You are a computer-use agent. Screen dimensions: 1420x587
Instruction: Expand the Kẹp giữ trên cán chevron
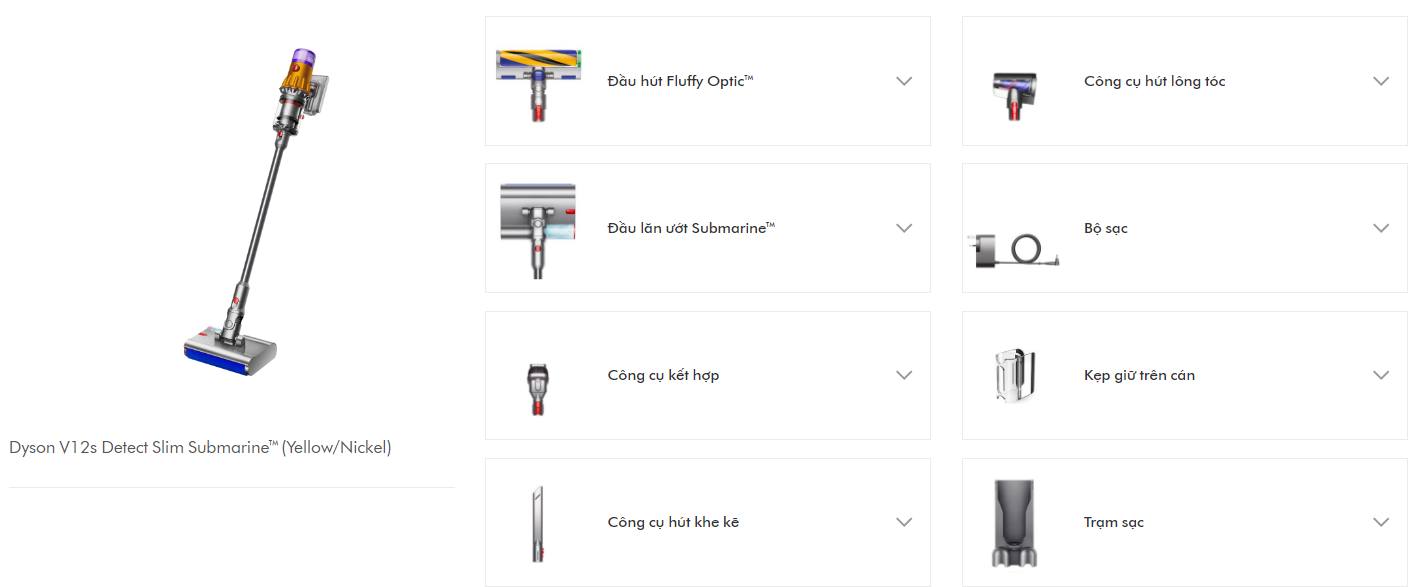[1381, 375]
